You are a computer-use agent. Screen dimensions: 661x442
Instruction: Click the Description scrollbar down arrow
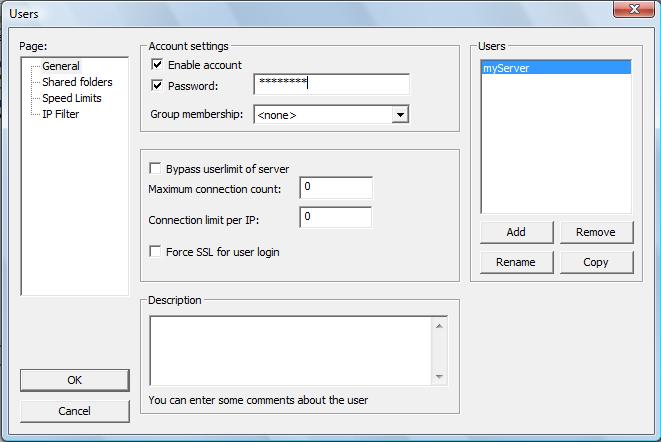pyautogui.click(x=439, y=377)
